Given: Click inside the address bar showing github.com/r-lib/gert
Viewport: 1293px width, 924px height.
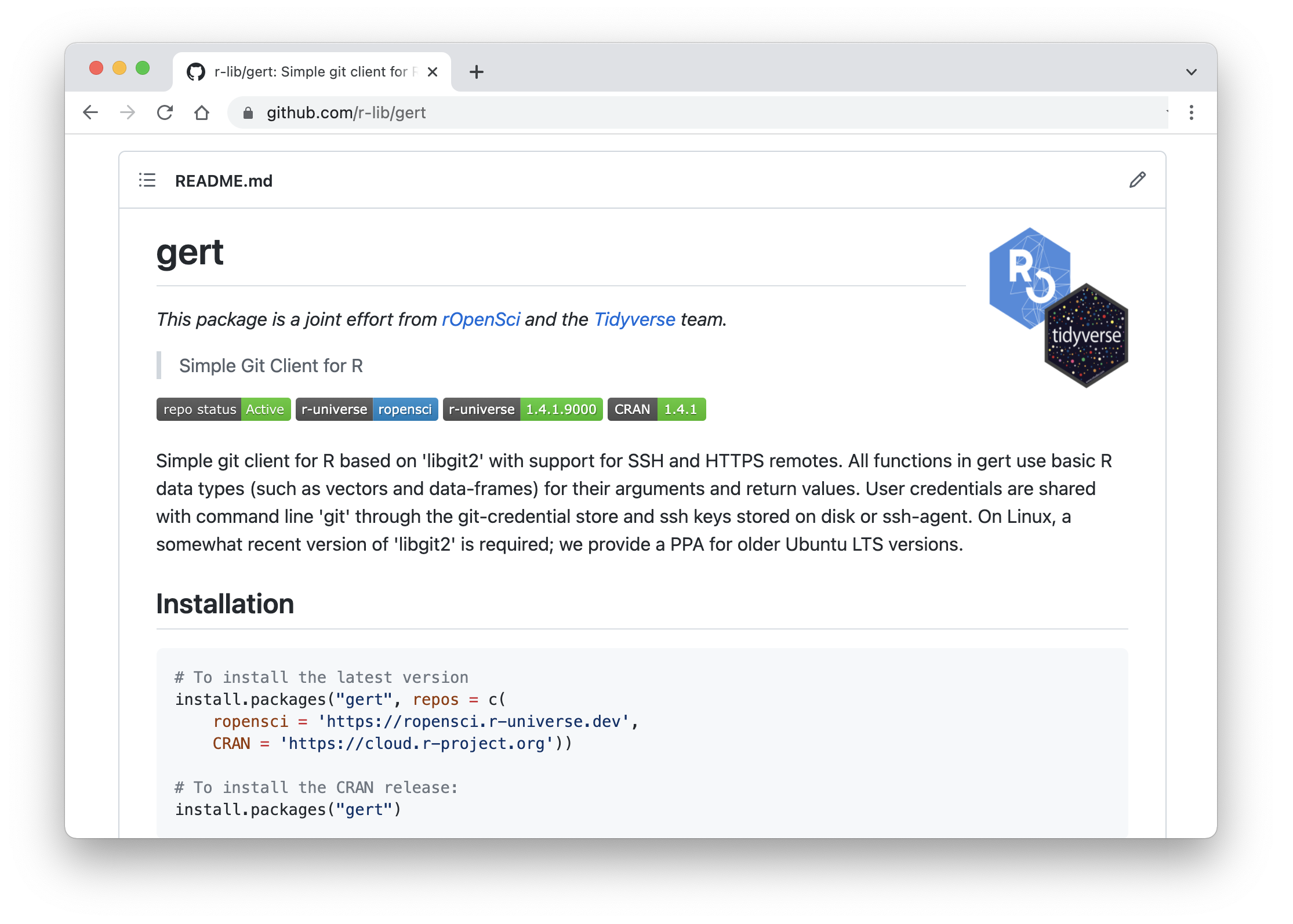Looking at the screenshot, I should [x=347, y=112].
